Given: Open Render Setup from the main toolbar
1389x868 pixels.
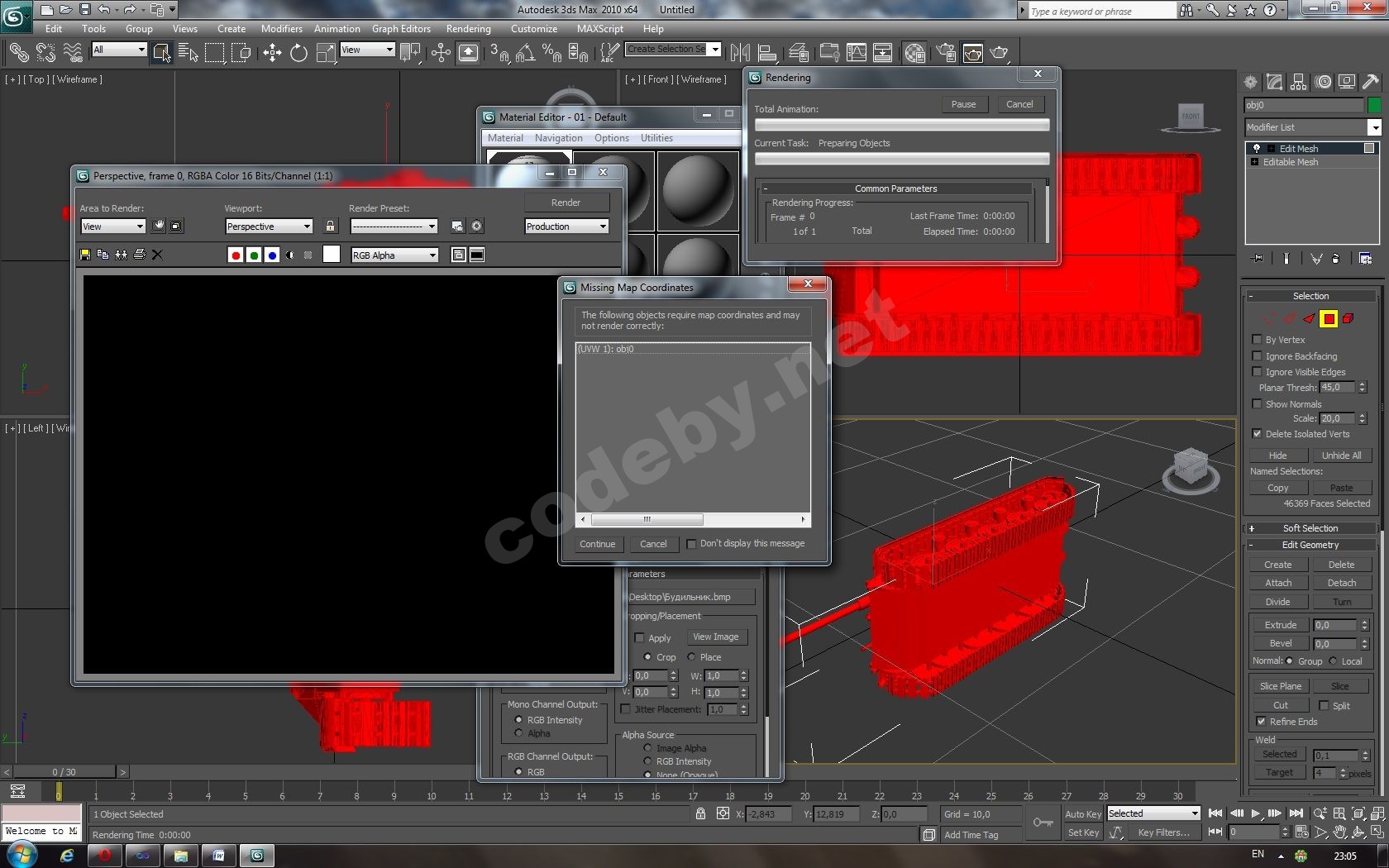Looking at the screenshot, I should click(946, 53).
